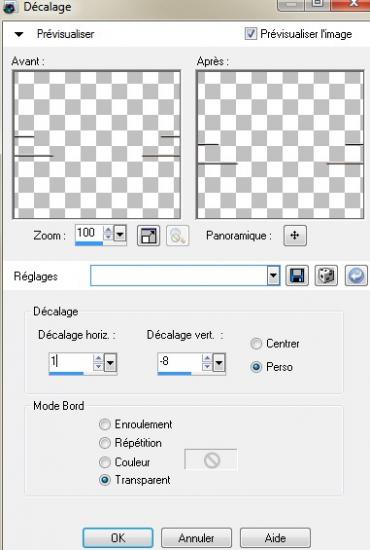Click the Panoramique navigate cross-arrow button
Viewport: 370px width, 550px height.
point(295,235)
